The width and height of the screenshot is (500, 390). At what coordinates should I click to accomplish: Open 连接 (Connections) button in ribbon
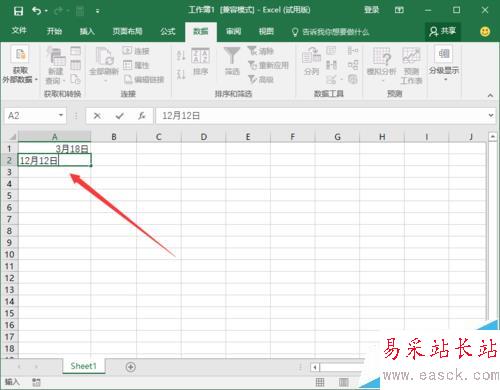(136, 51)
